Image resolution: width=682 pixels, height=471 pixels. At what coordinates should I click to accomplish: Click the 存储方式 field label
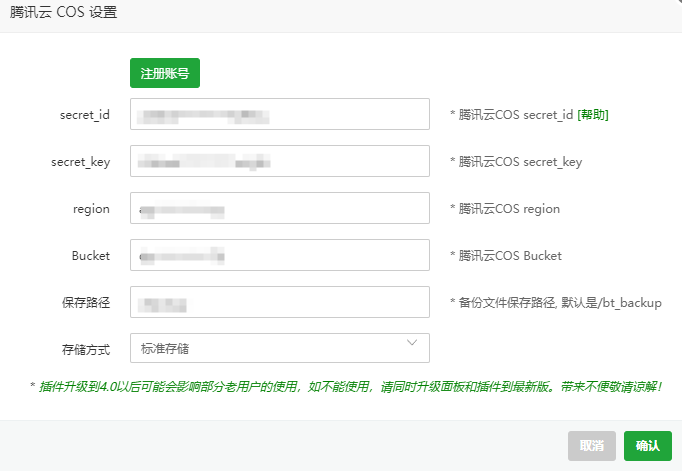coord(84,349)
